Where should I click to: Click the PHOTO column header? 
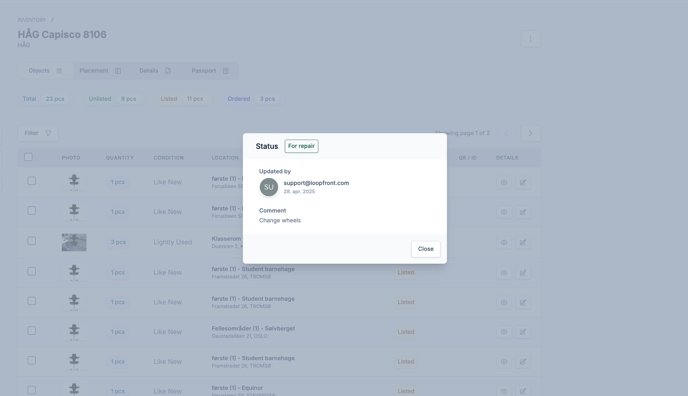coord(71,158)
